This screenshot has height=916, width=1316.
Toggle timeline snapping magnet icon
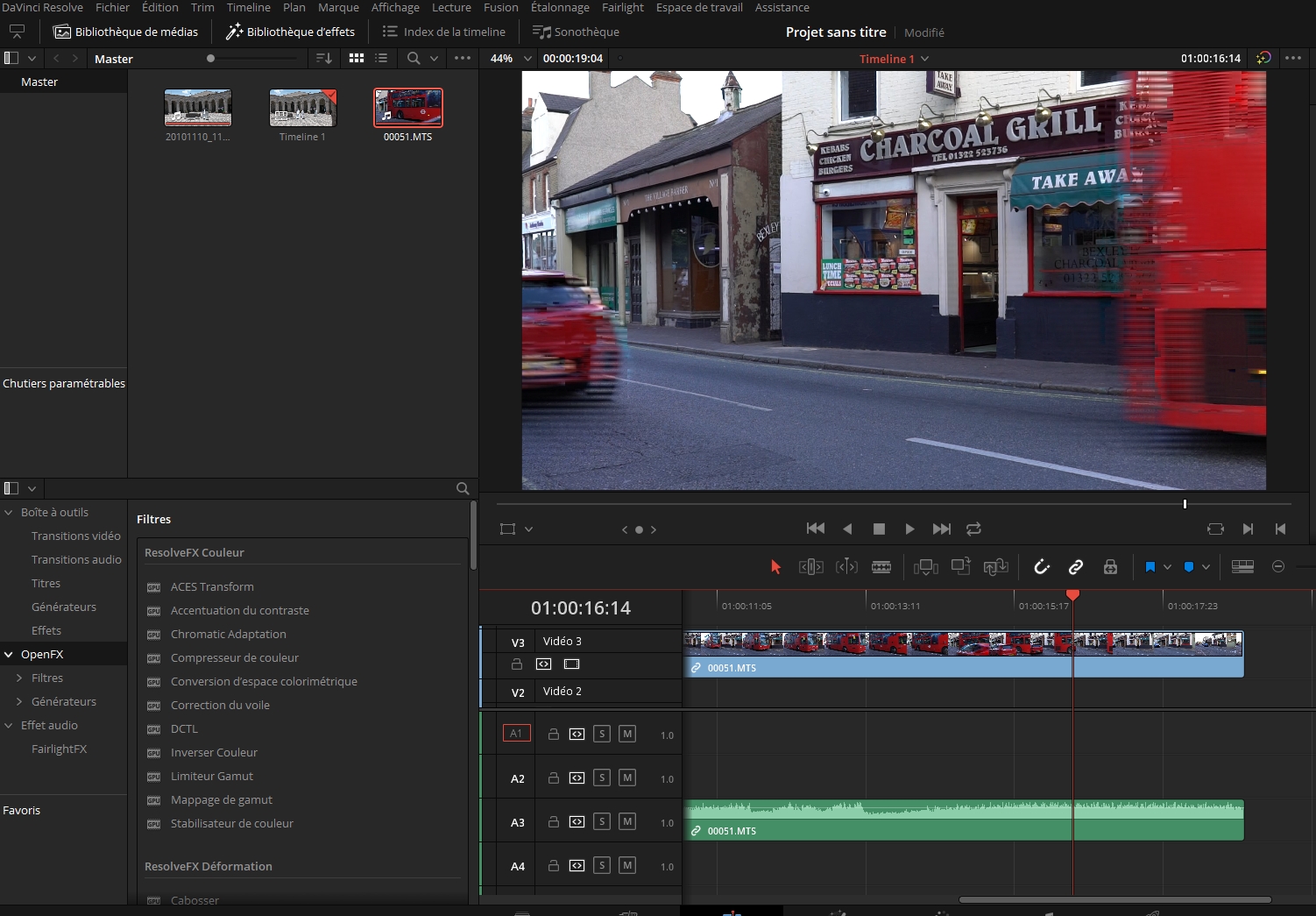pos(1042,567)
